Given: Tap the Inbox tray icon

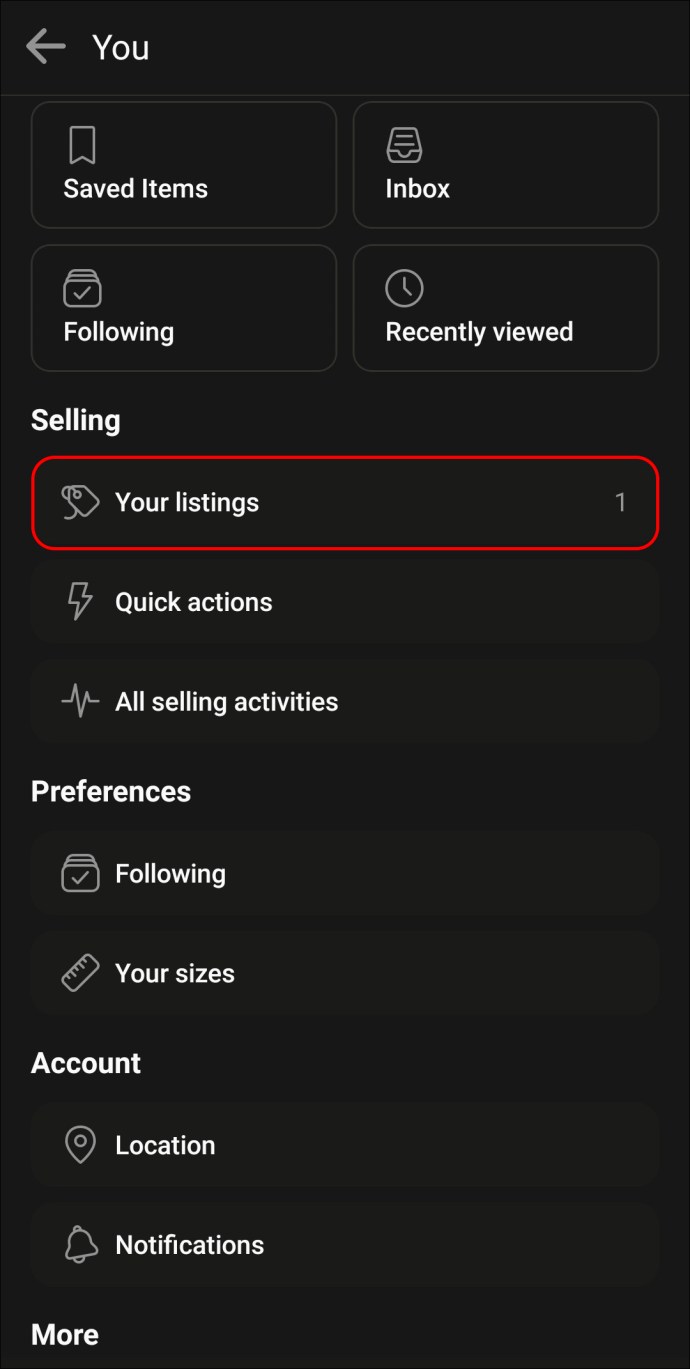Looking at the screenshot, I should [404, 146].
